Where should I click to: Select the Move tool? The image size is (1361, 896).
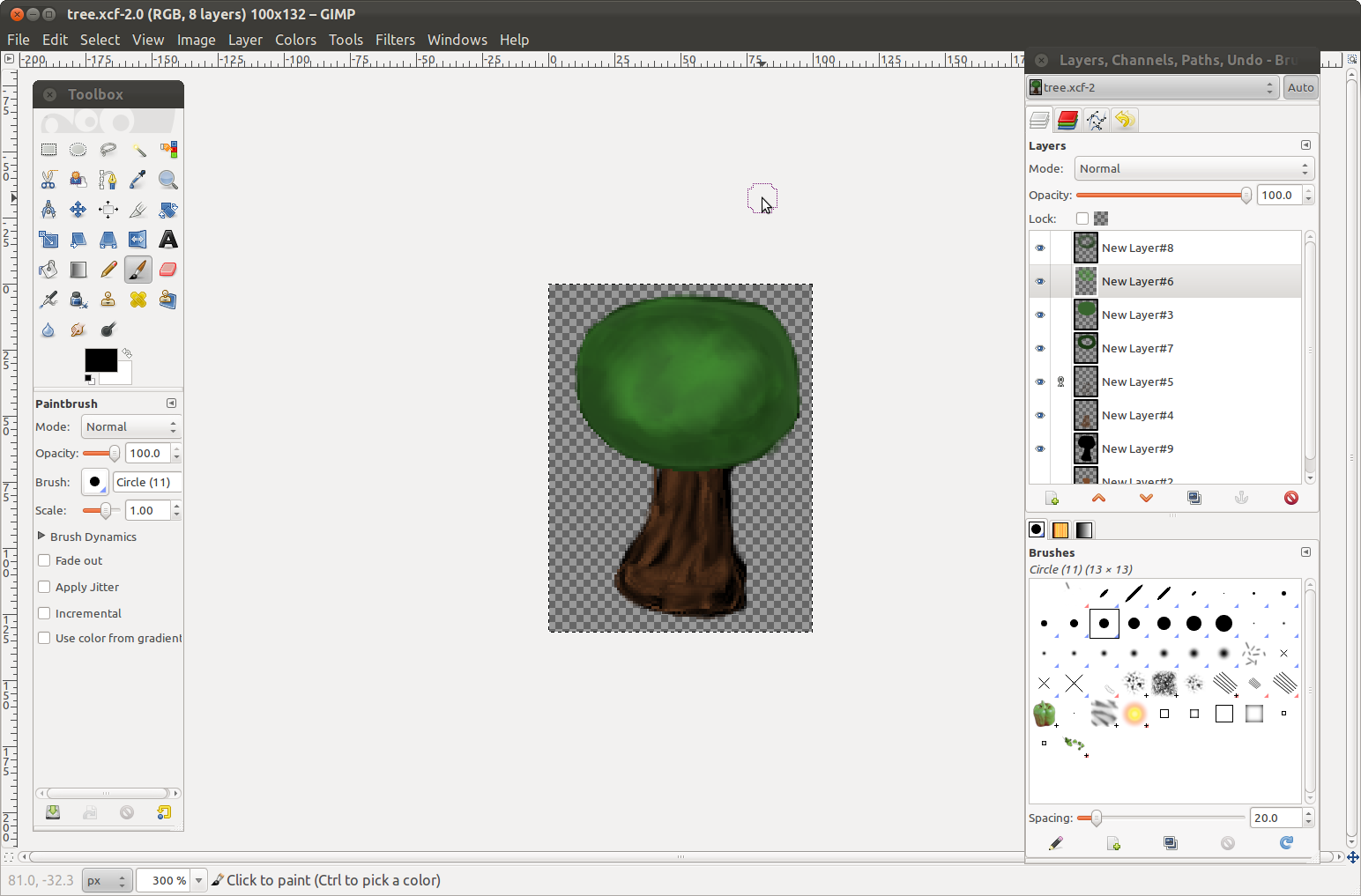[x=78, y=210]
